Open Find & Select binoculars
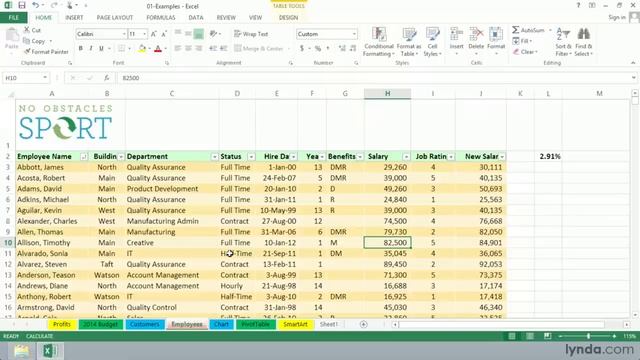The height and width of the screenshot is (360, 640). coord(583,42)
